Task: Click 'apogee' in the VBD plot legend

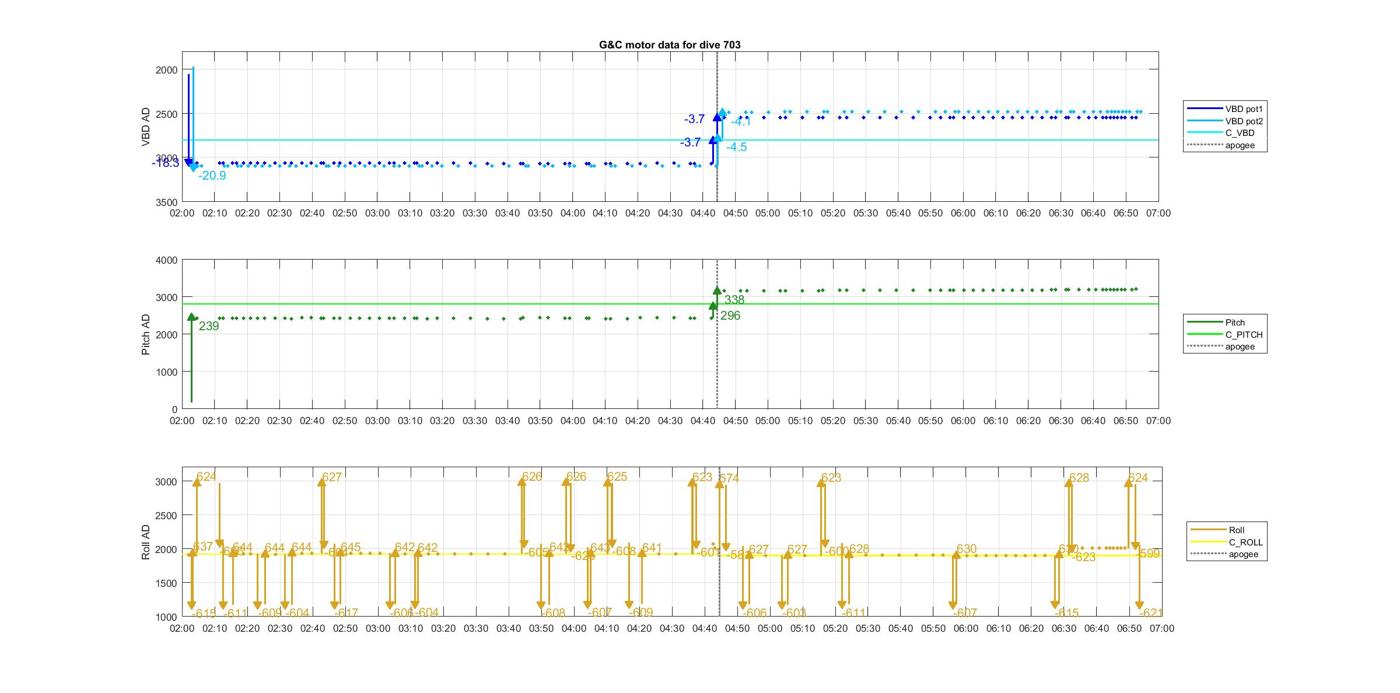Action: coord(1241,145)
